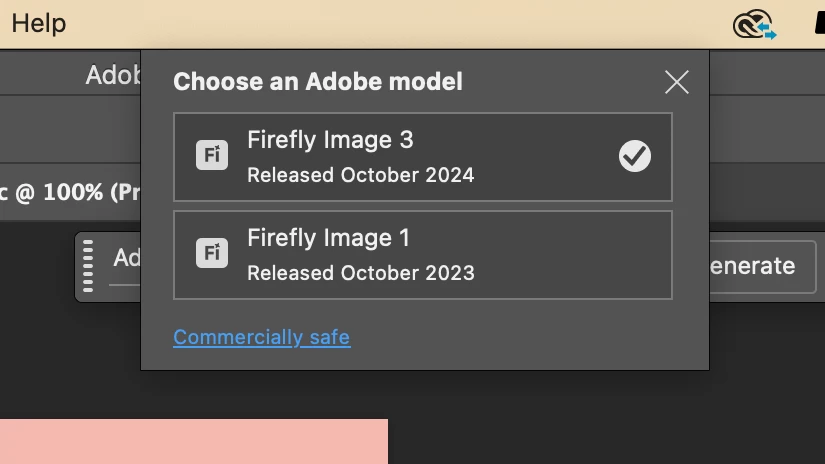
Task: Click the "Released October 2023" subtitle
Action: (360, 273)
